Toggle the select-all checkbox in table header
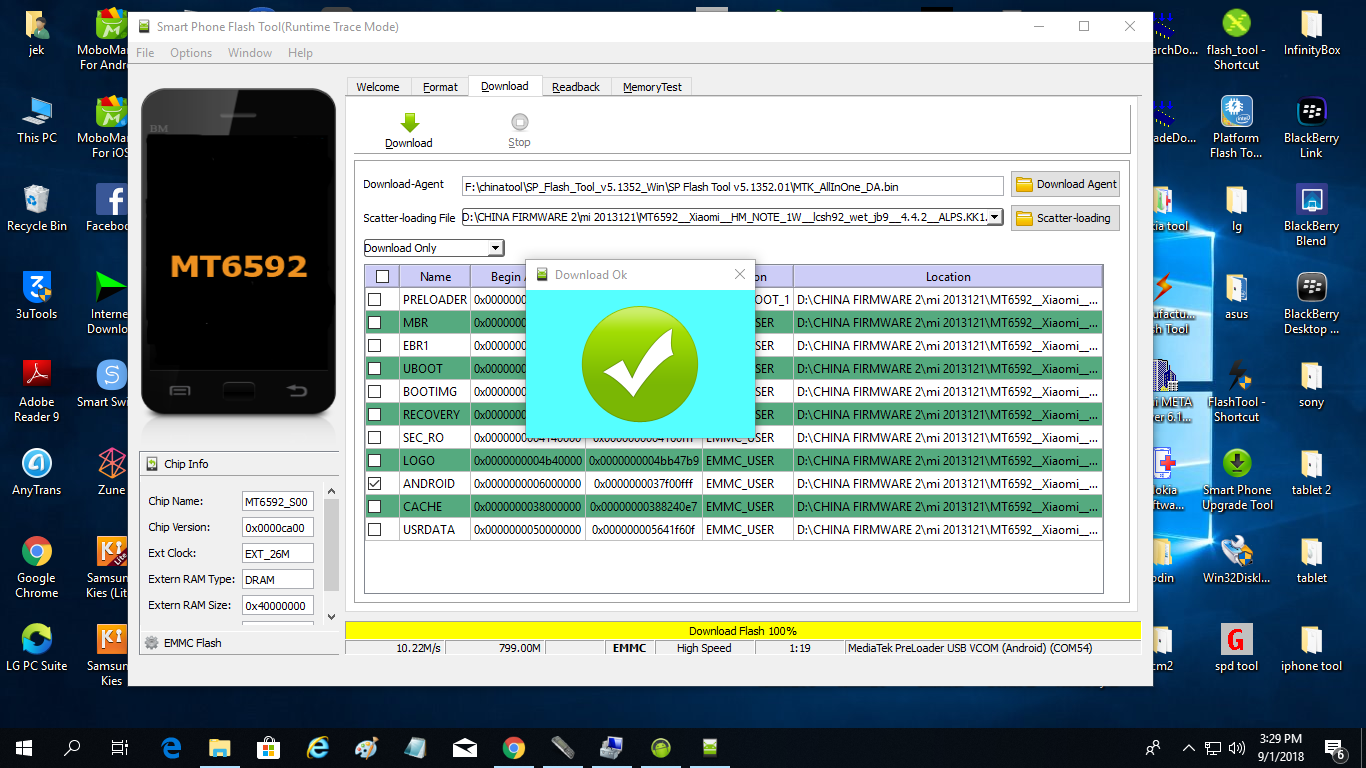 tap(382, 277)
